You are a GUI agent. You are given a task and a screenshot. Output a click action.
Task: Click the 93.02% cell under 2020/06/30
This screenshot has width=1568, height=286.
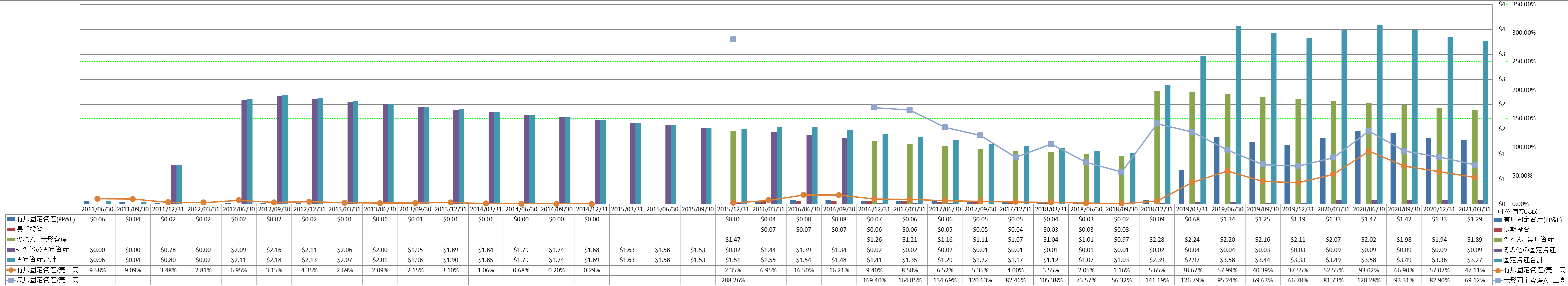click(1368, 270)
